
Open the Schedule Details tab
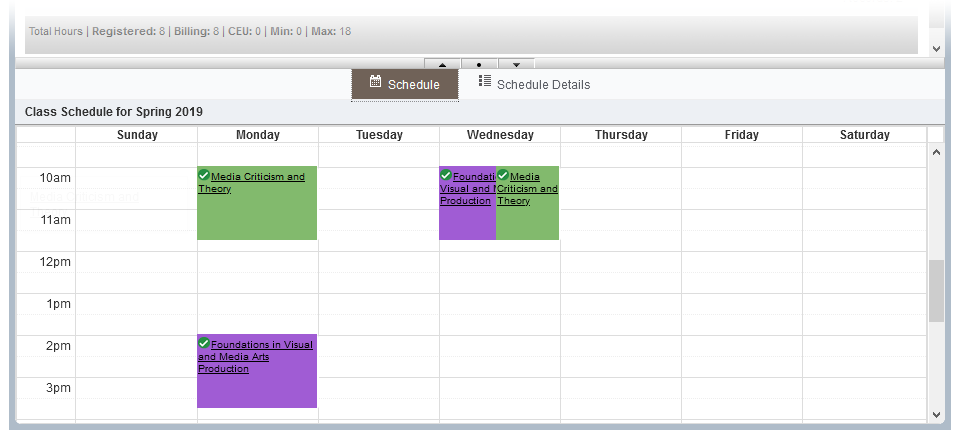(x=543, y=84)
